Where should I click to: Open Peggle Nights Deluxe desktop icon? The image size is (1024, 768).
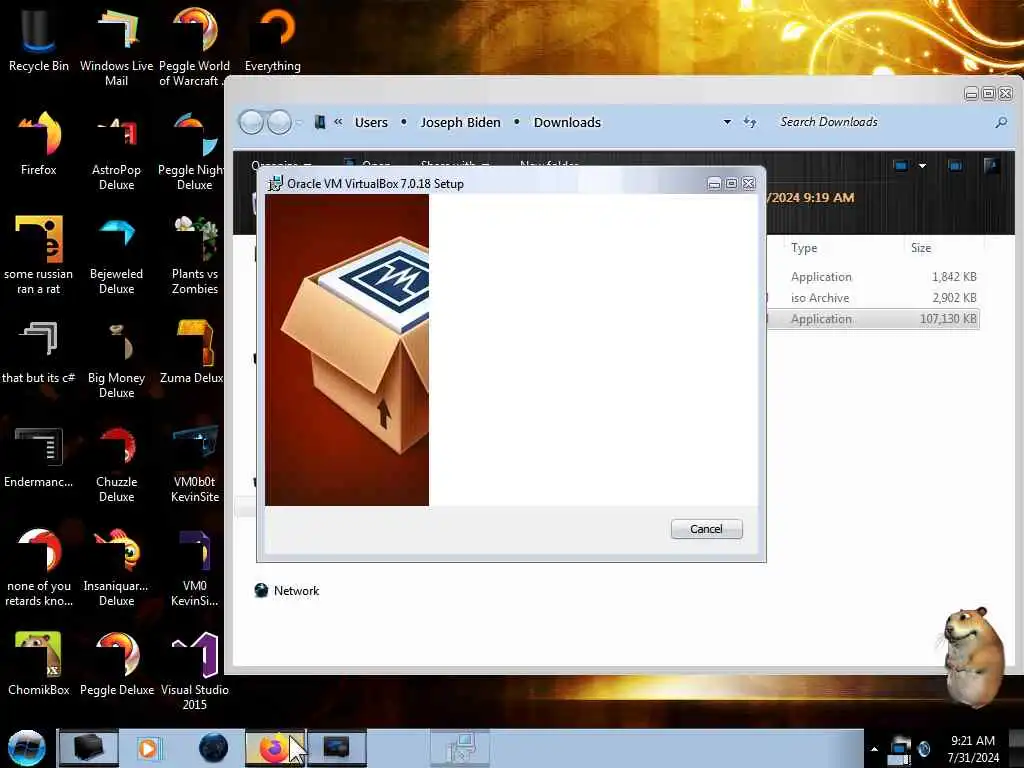tap(191, 150)
